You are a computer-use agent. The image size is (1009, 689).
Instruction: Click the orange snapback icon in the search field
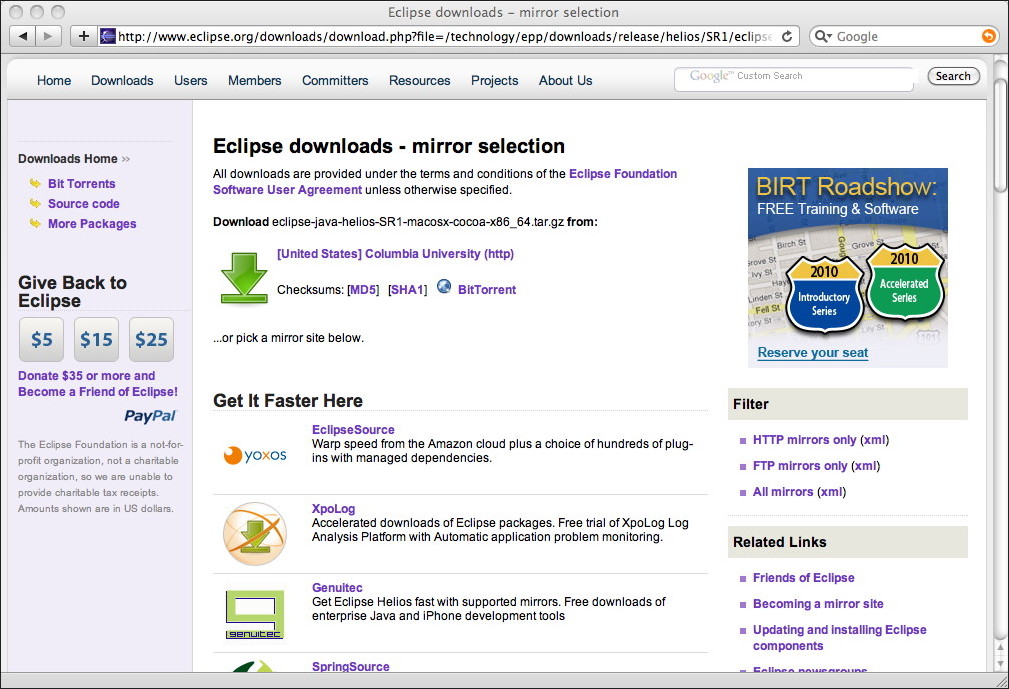point(988,37)
